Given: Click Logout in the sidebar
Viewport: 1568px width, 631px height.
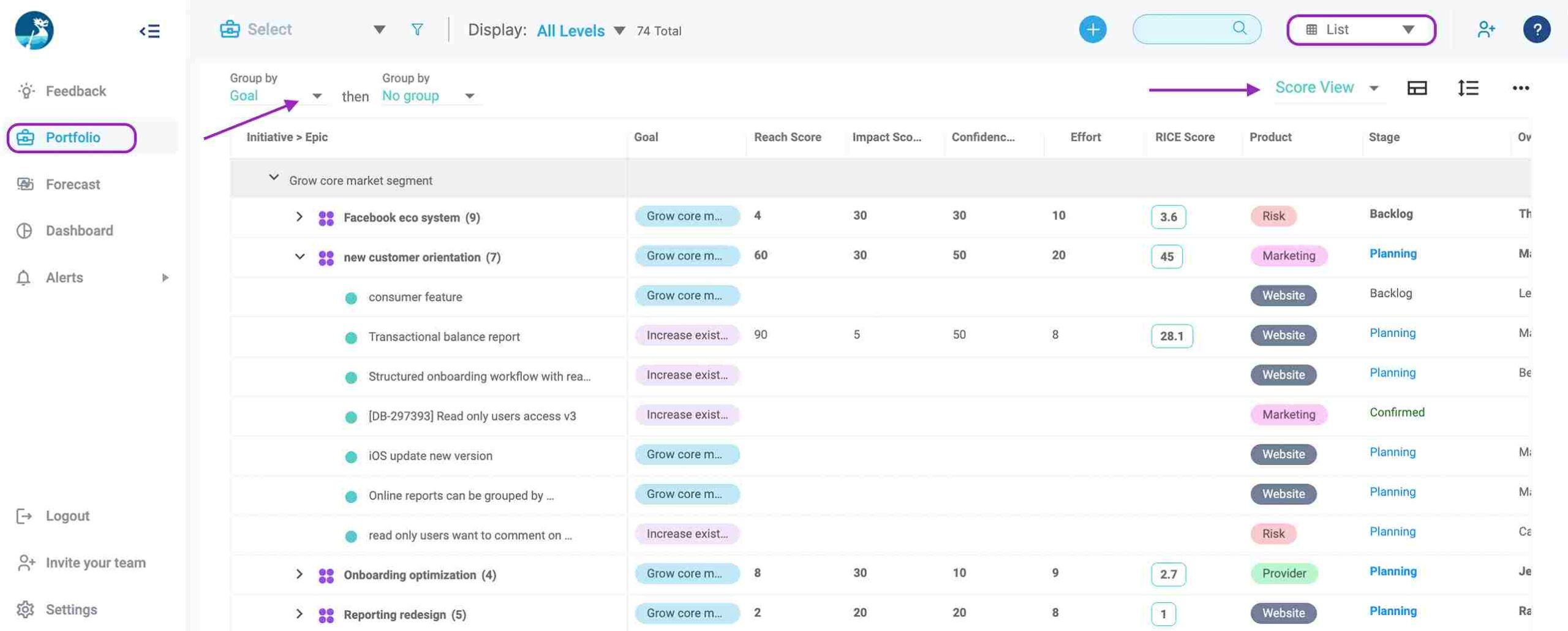Looking at the screenshot, I should pyautogui.click(x=67, y=516).
